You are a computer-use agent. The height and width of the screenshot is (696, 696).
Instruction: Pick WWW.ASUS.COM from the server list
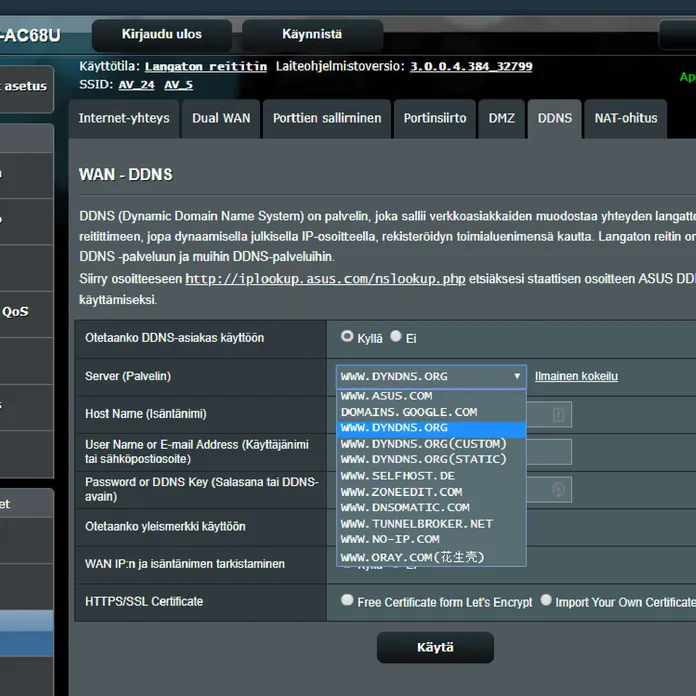(387, 396)
